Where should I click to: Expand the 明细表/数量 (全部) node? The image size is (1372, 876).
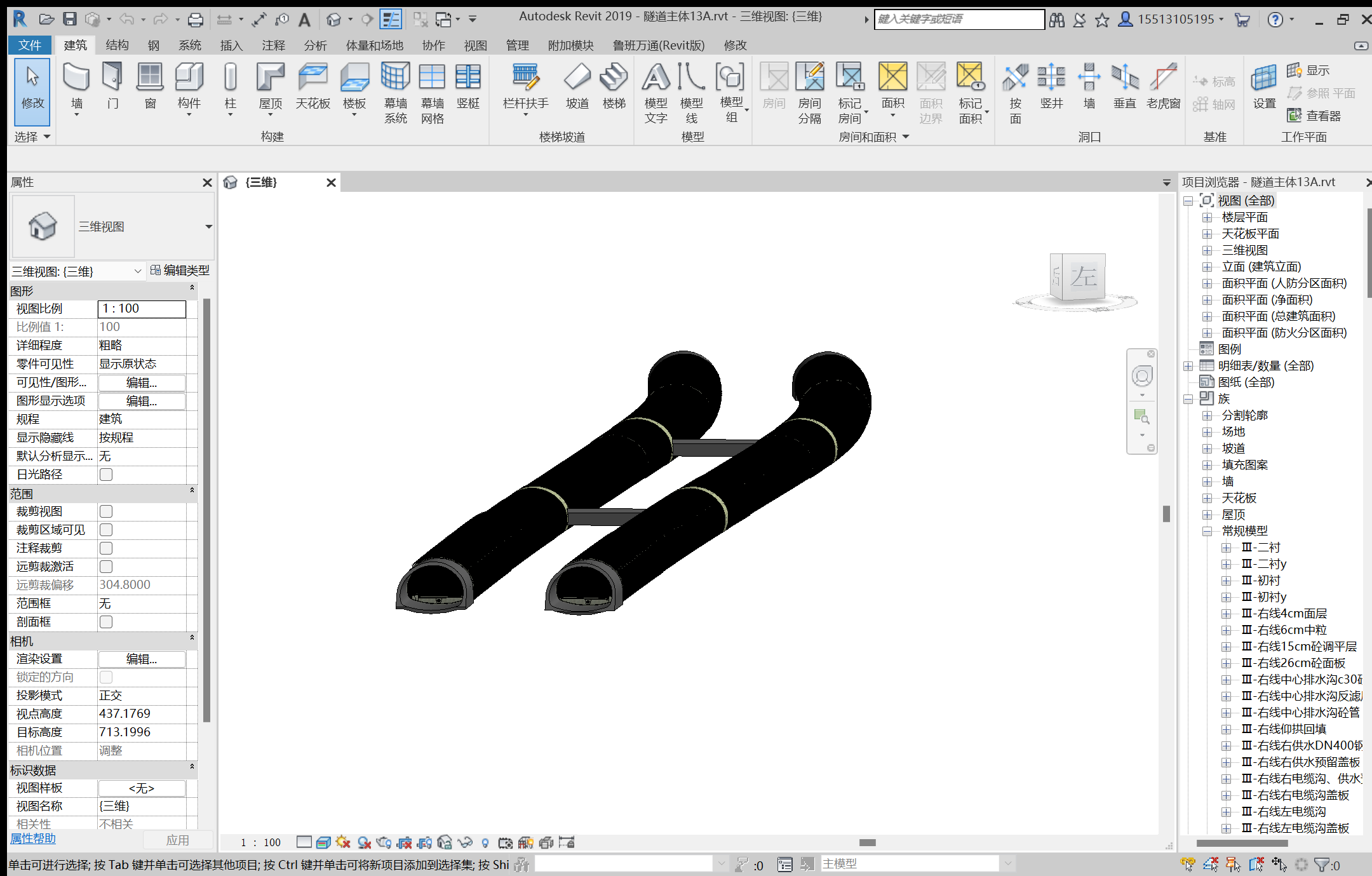[x=1188, y=367]
